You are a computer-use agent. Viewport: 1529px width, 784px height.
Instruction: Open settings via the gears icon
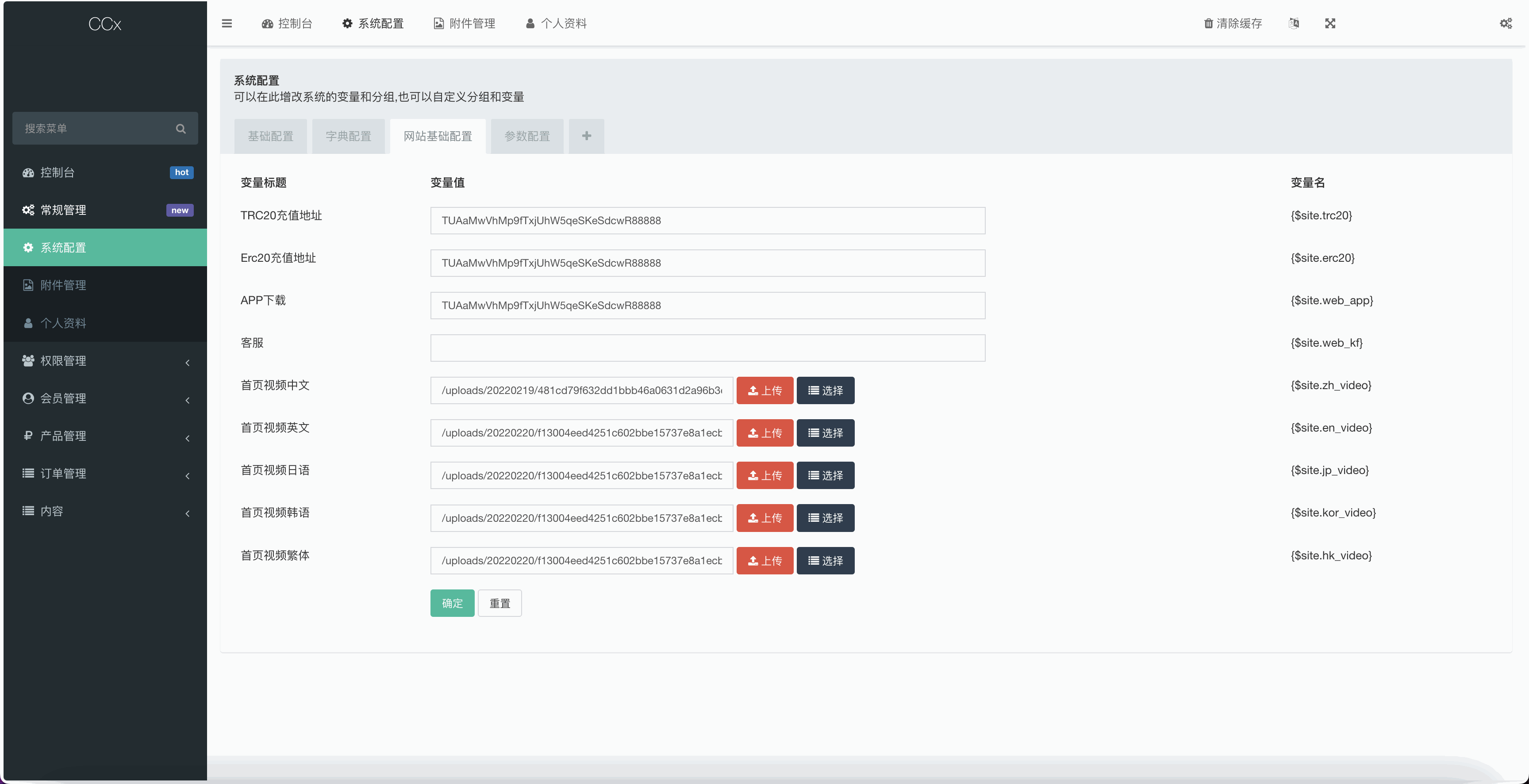(1506, 24)
